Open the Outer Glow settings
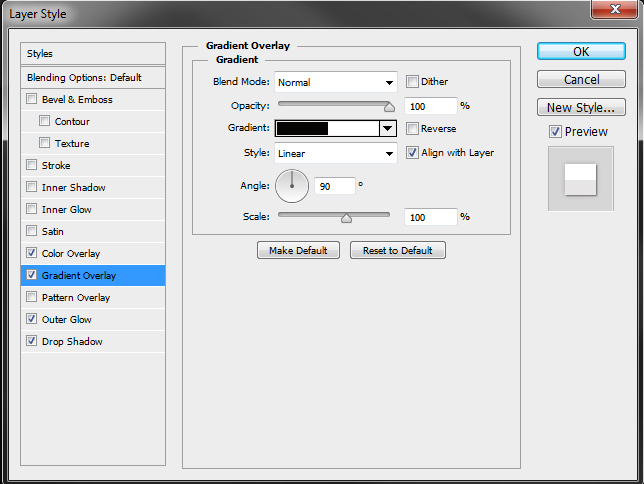This screenshot has height=484, width=644. (x=67, y=320)
